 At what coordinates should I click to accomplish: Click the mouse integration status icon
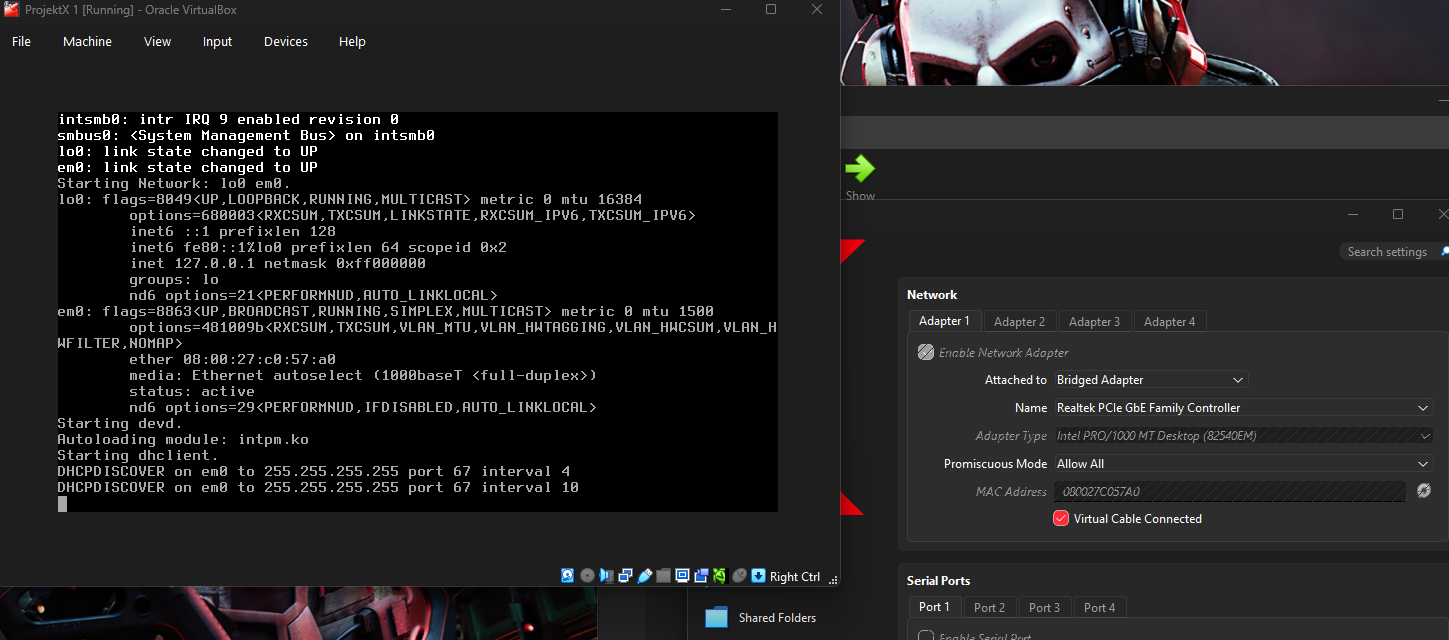(738, 575)
